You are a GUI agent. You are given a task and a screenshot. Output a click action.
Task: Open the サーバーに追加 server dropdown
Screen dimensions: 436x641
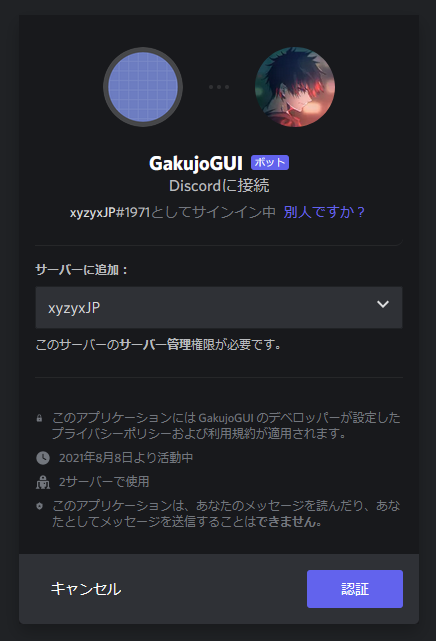click(219, 307)
